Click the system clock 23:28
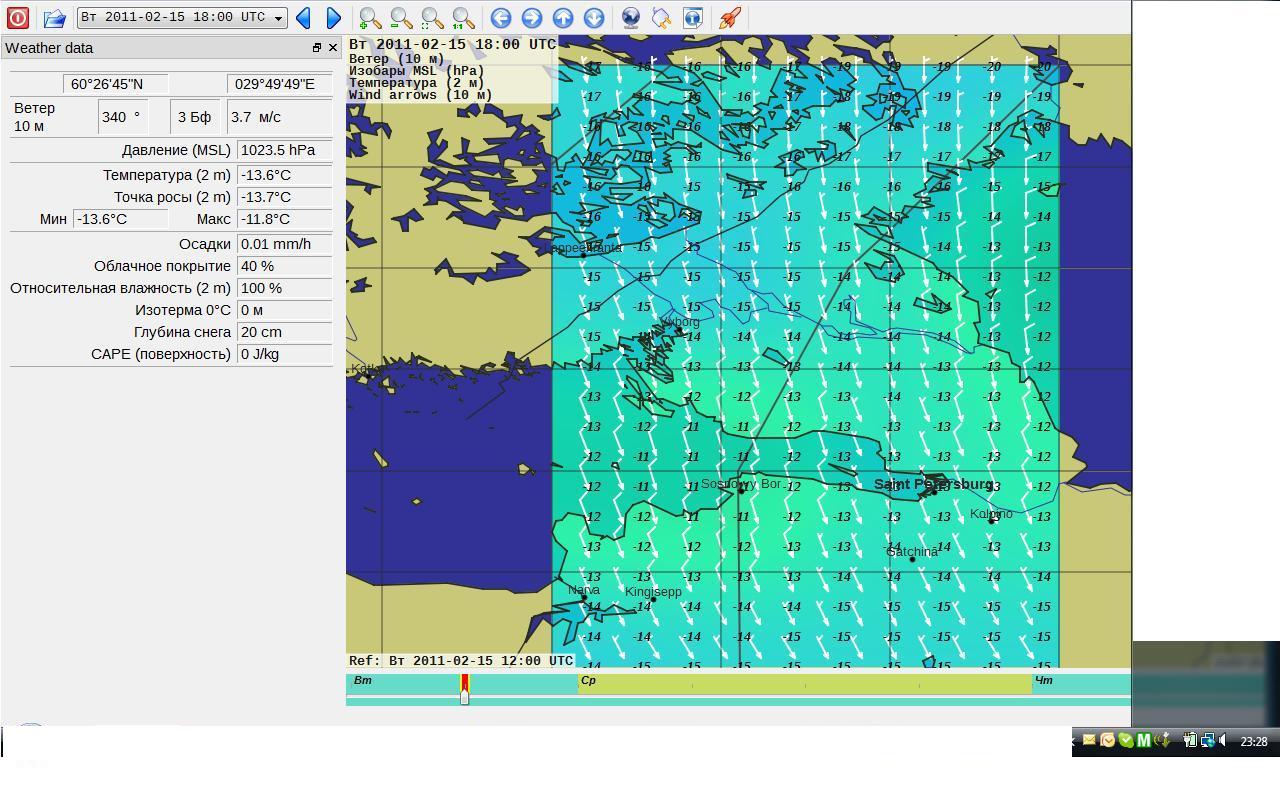This screenshot has width=1280, height=800. 1254,742
